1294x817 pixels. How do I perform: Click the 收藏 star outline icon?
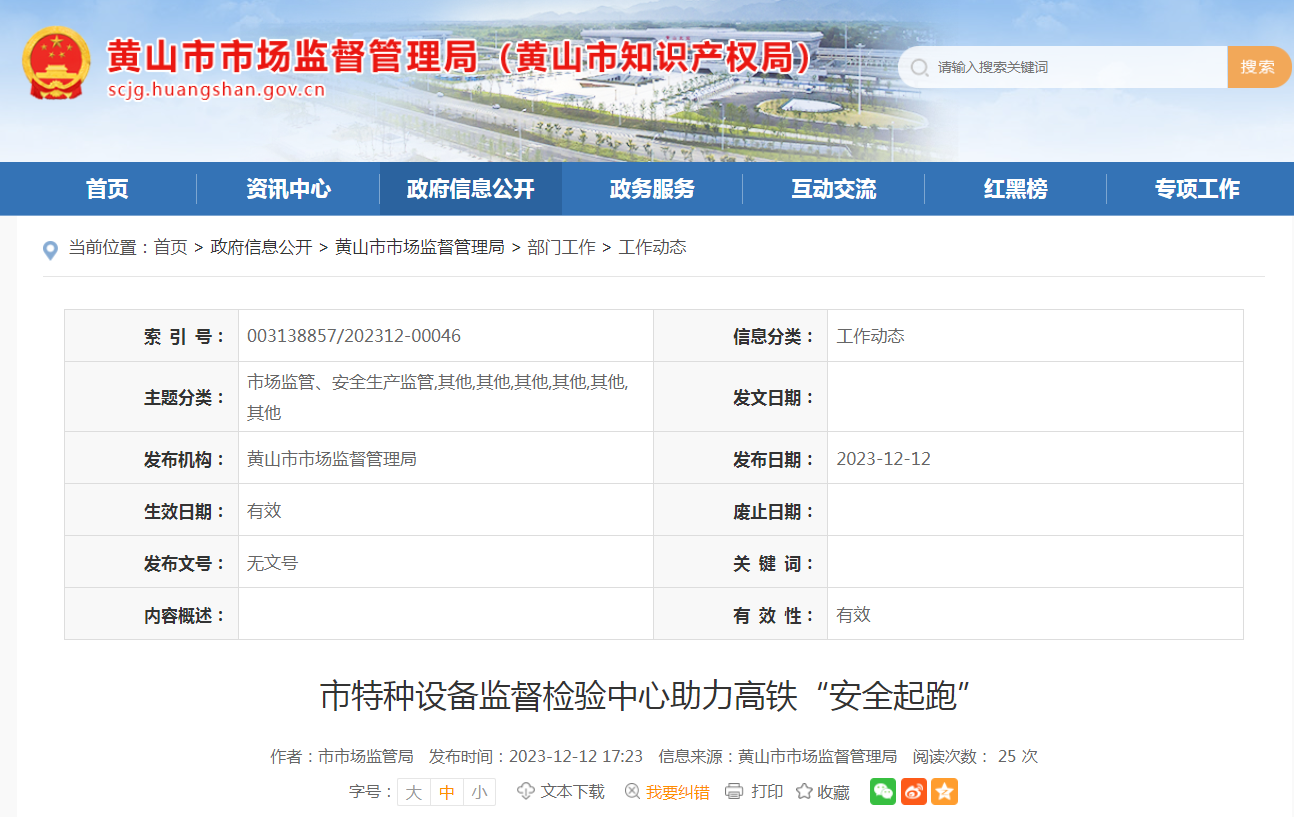(x=804, y=792)
